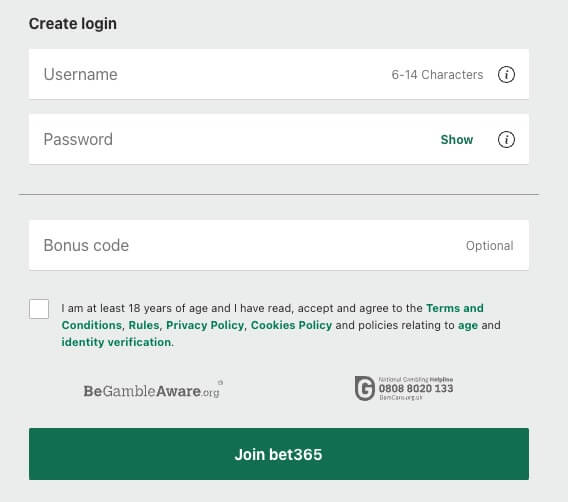Viewport: 568px width, 502px height.
Task: Open the Rules link
Action: pos(144,325)
